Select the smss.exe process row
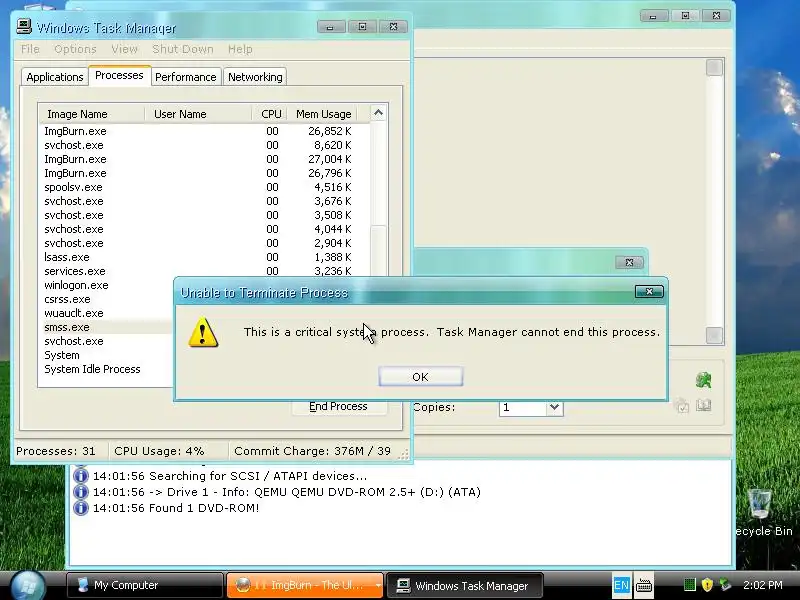This screenshot has height=600, width=800. click(x=106, y=327)
